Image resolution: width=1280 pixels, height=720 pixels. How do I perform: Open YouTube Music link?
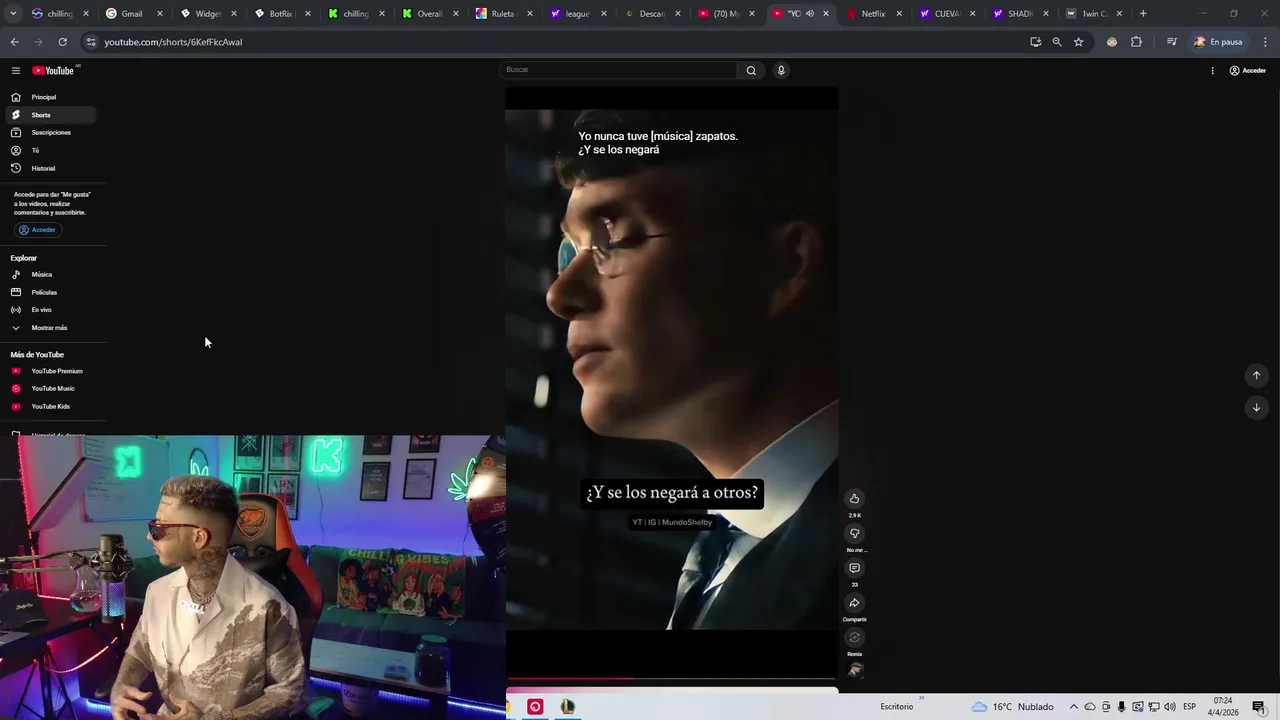tap(53, 389)
